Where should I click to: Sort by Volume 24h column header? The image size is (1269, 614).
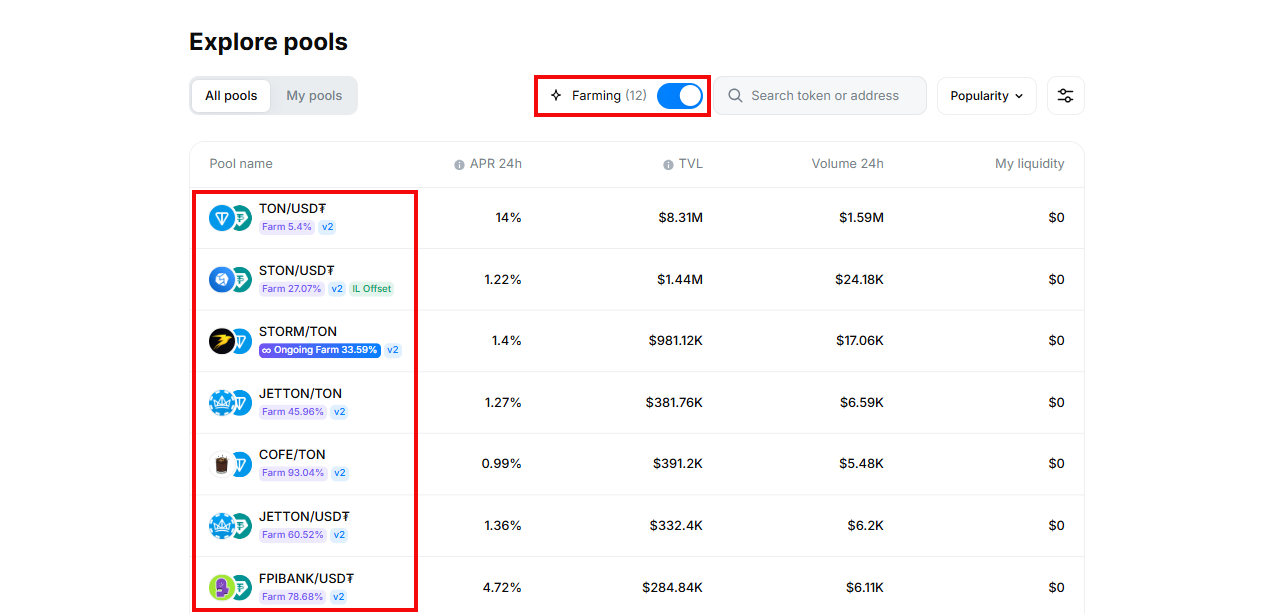point(847,164)
